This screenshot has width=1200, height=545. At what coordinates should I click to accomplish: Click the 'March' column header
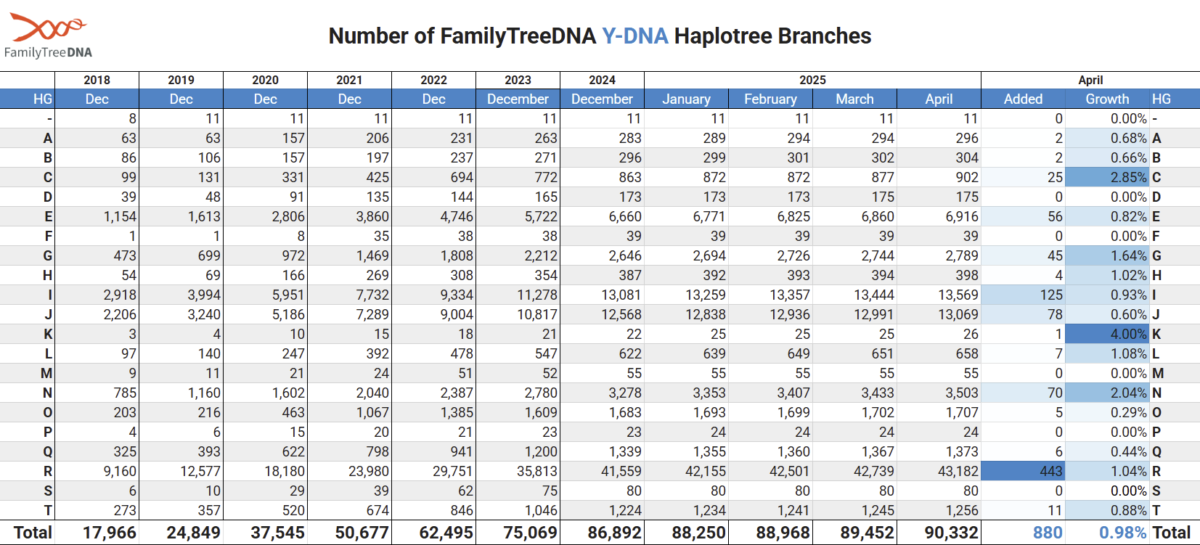point(854,99)
